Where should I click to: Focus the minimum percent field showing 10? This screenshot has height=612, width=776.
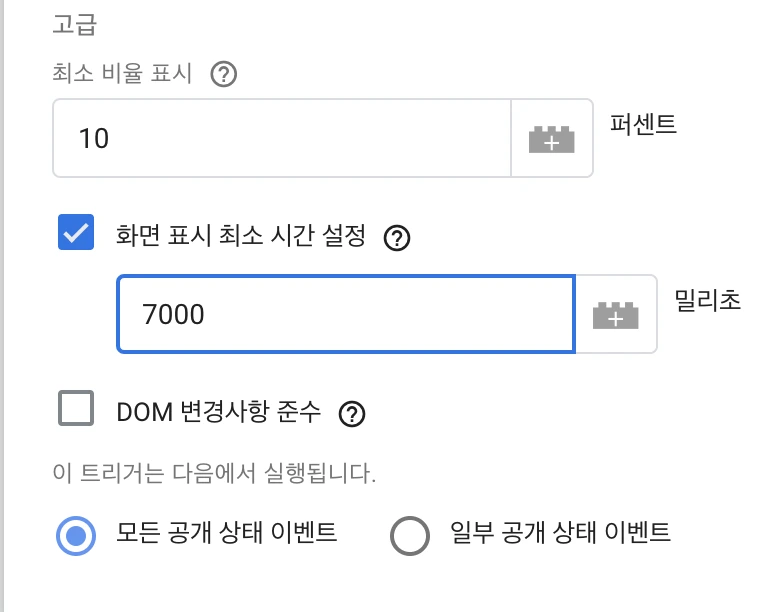click(282, 138)
